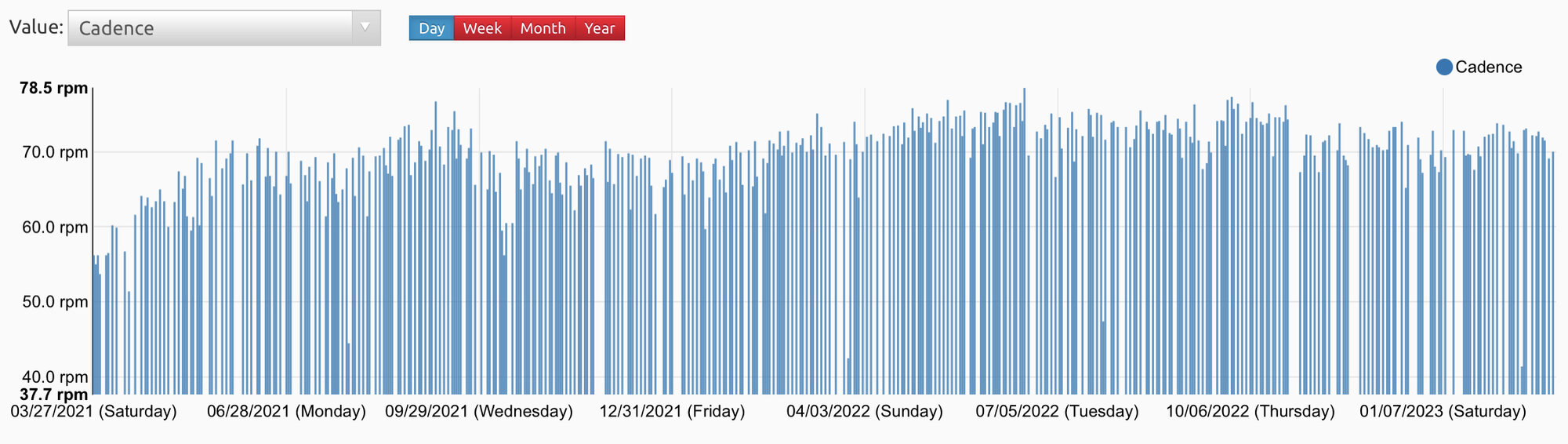
Task: Click the 37.7 rpm minimum axis label
Action: pyautogui.click(x=53, y=395)
